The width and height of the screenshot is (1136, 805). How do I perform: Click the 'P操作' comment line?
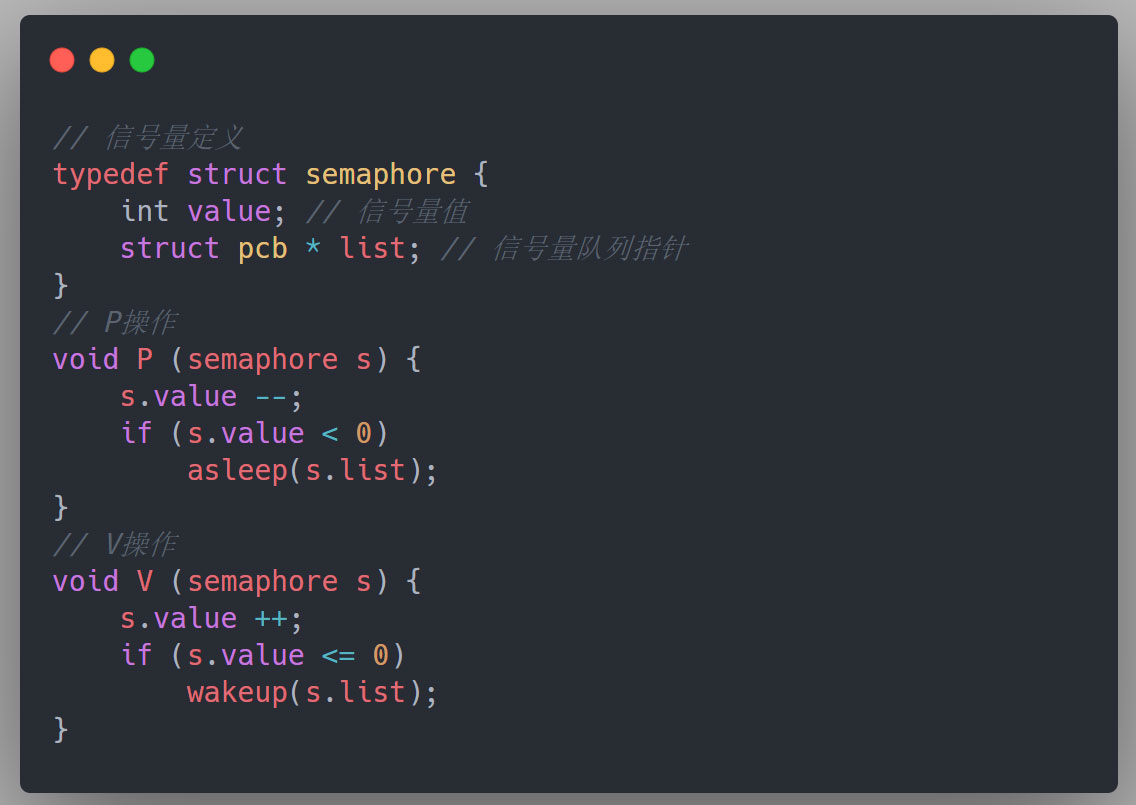coord(114,322)
